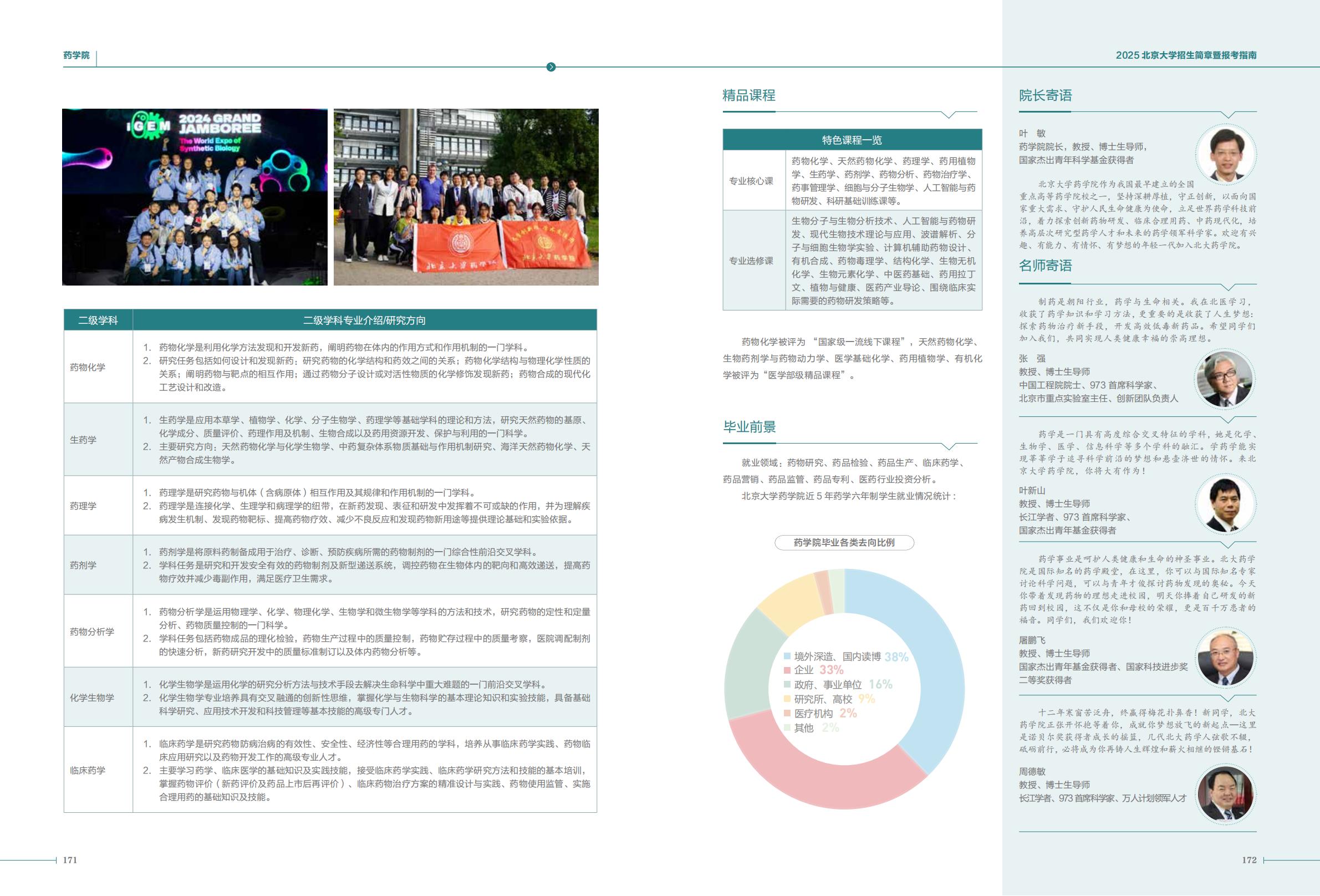Screen dimensions: 1320x896
Task: Click the legend swatch for 医疗机构
Action: pos(787,713)
